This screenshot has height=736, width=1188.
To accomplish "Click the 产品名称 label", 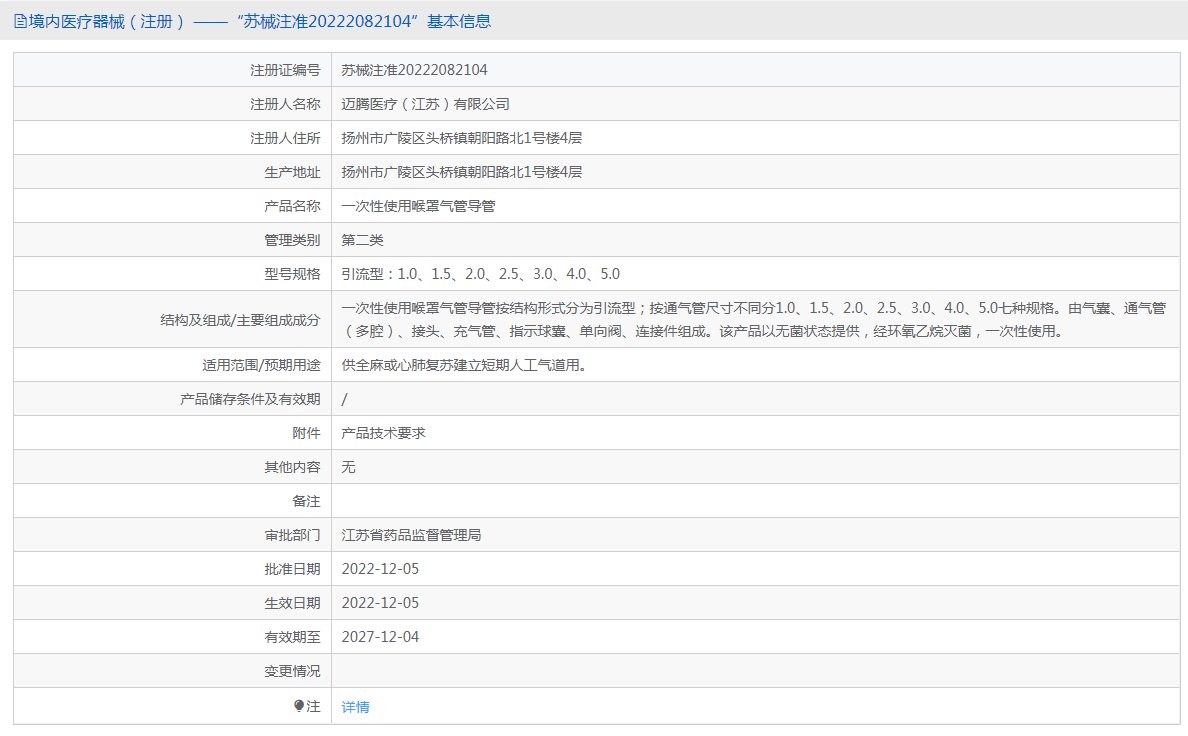I will (292, 206).
